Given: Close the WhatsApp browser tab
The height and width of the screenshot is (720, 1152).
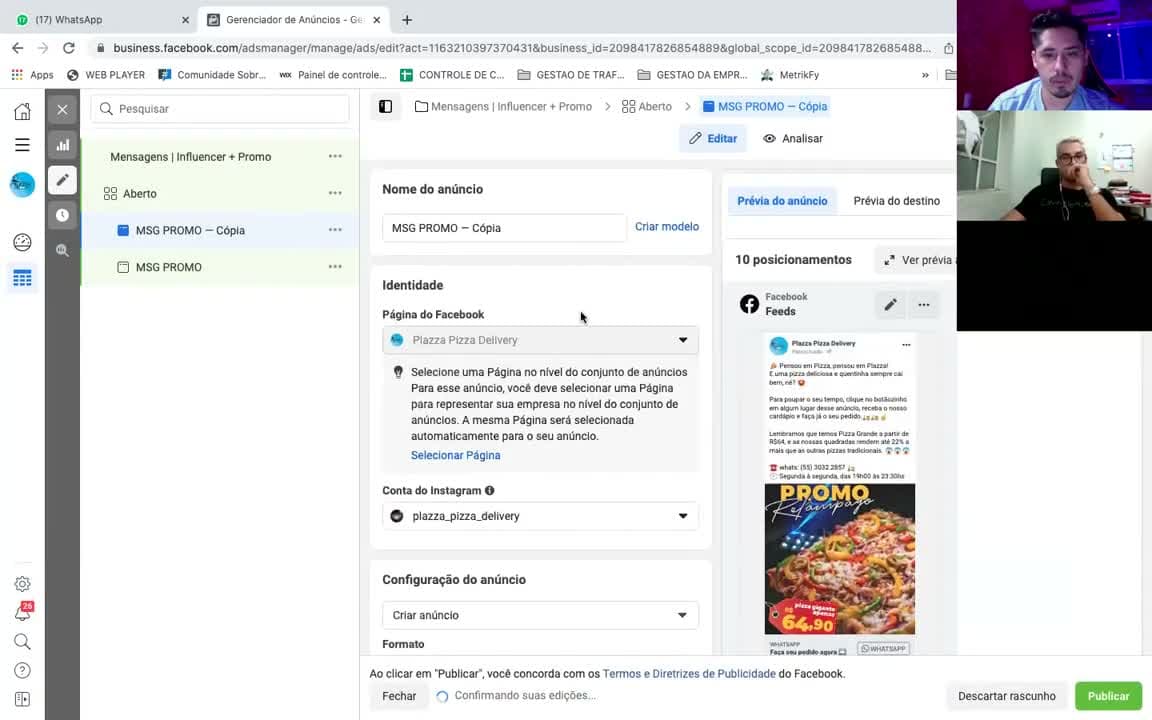Looking at the screenshot, I should pyautogui.click(x=185, y=20).
